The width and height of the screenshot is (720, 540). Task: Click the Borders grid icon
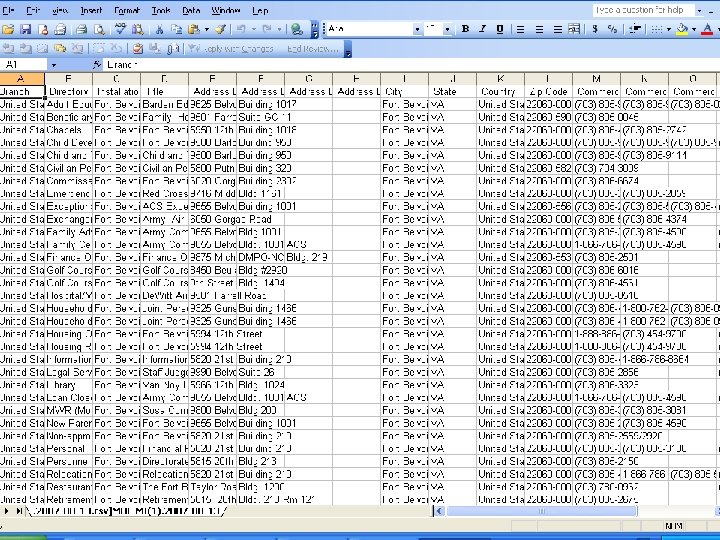[x=657, y=29]
